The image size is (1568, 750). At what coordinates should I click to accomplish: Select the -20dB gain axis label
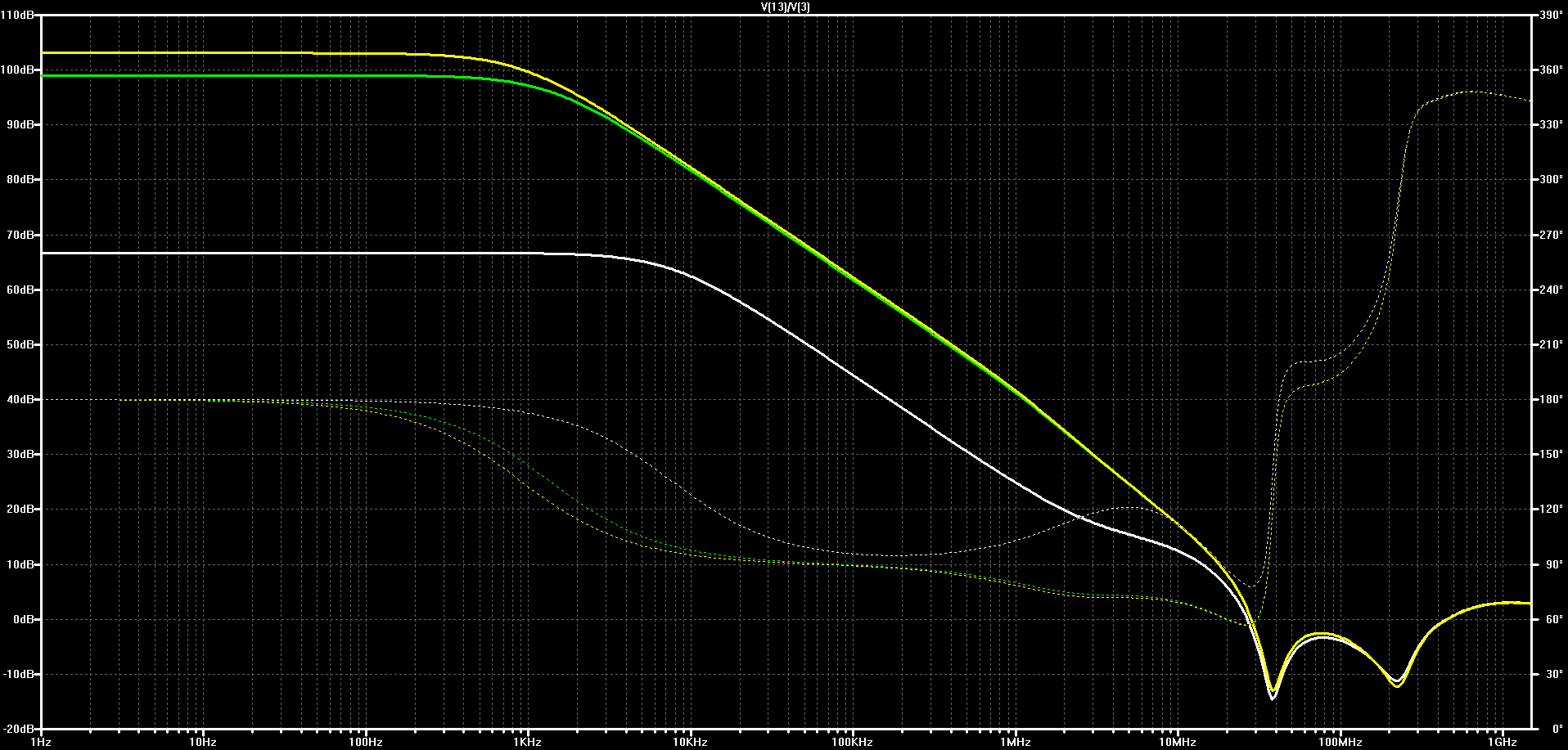pyautogui.click(x=19, y=729)
